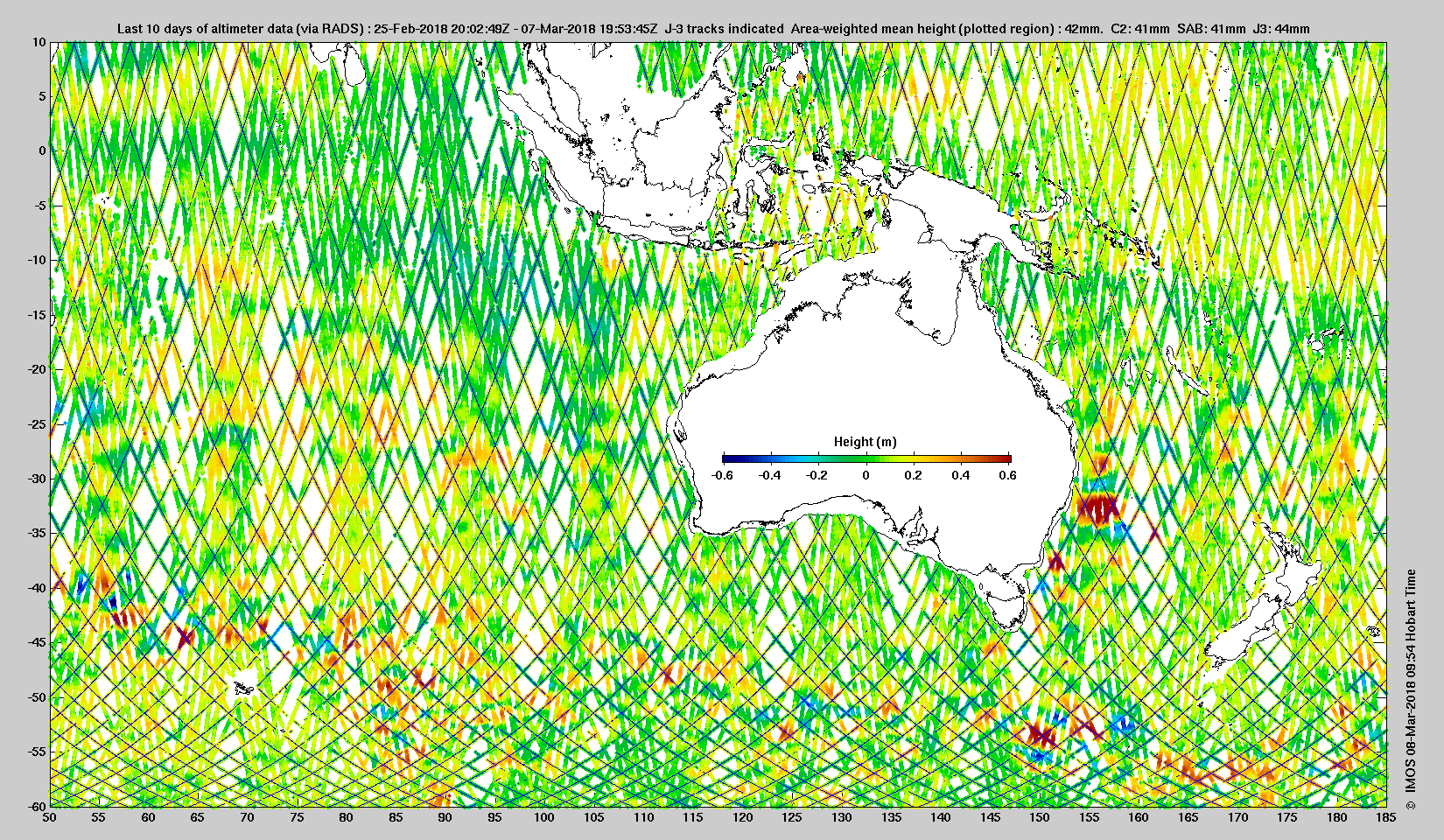This screenshot has width=1444, height=840.
Task: Select the colorbar tick label -0.2
Action: (817, 475)
